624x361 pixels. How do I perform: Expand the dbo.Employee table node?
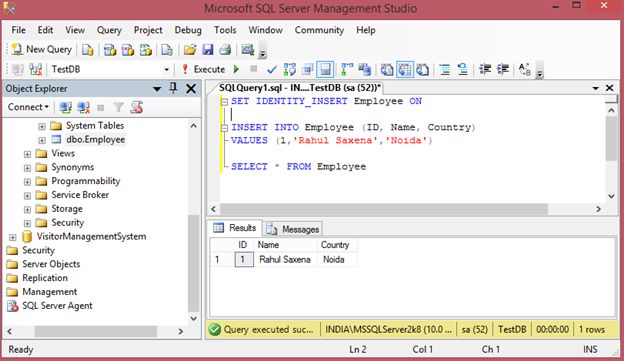tap(42, 140)
